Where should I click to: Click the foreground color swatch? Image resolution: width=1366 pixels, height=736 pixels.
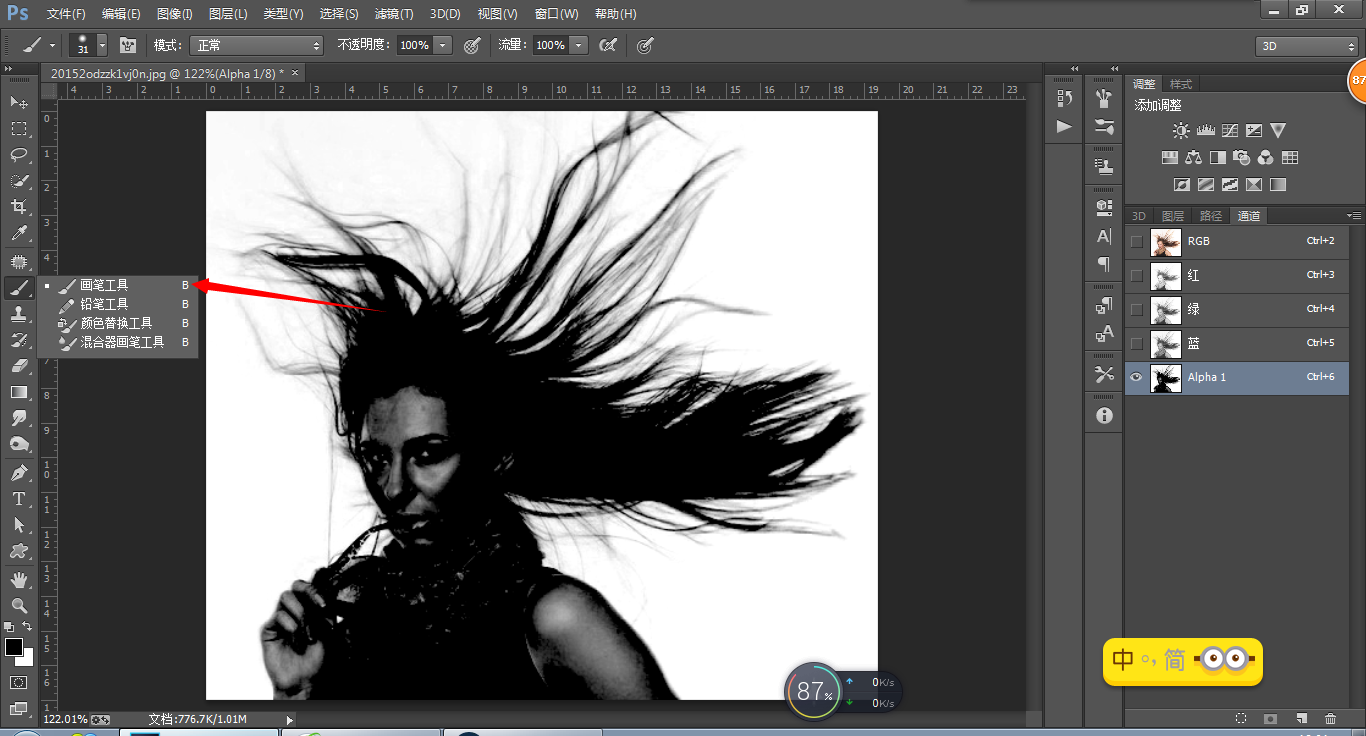point(13,647)
